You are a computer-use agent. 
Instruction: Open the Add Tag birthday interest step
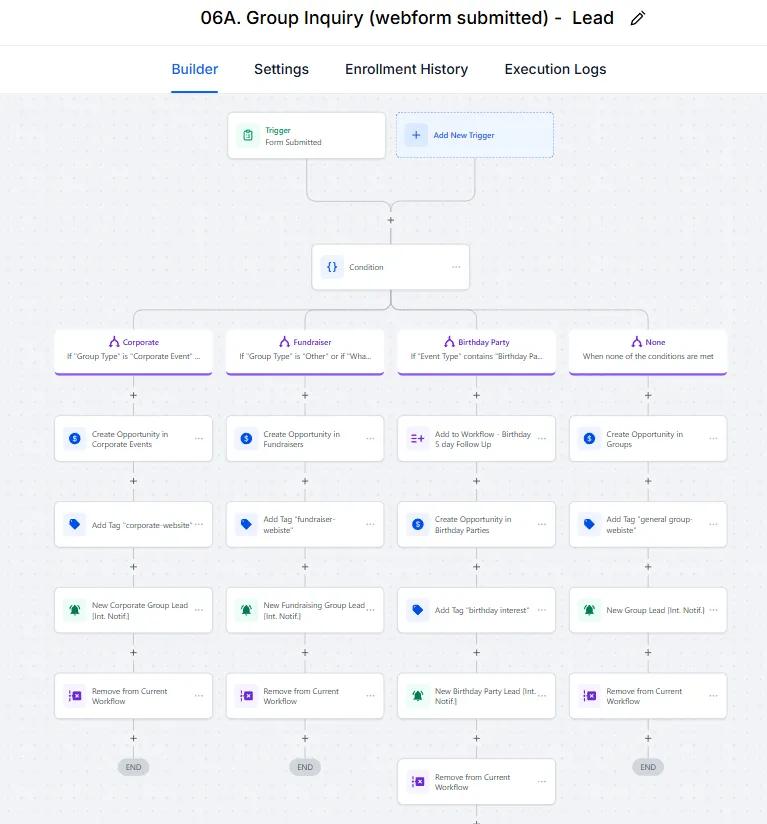pos(476,610)
